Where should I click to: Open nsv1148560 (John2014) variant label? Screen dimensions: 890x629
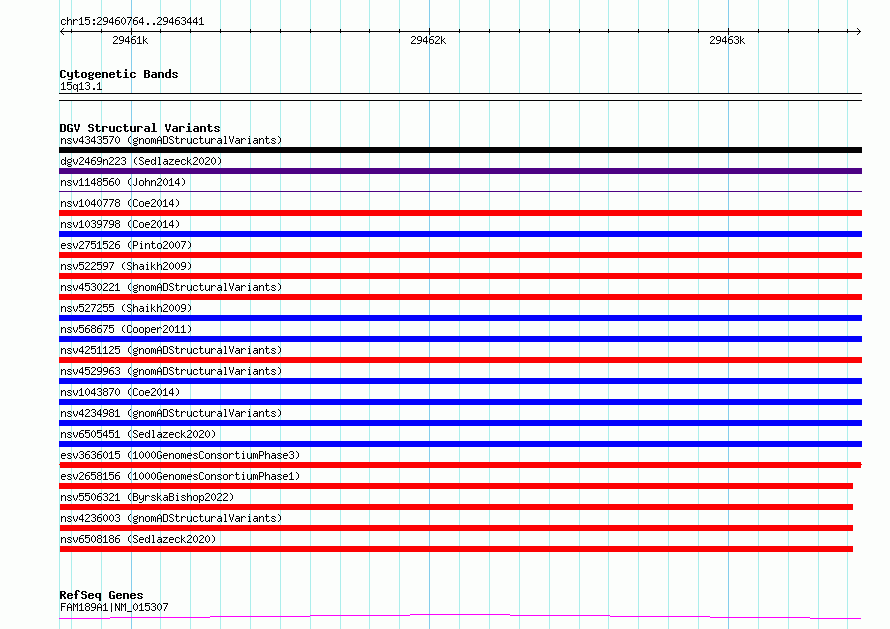click(123, 182)
